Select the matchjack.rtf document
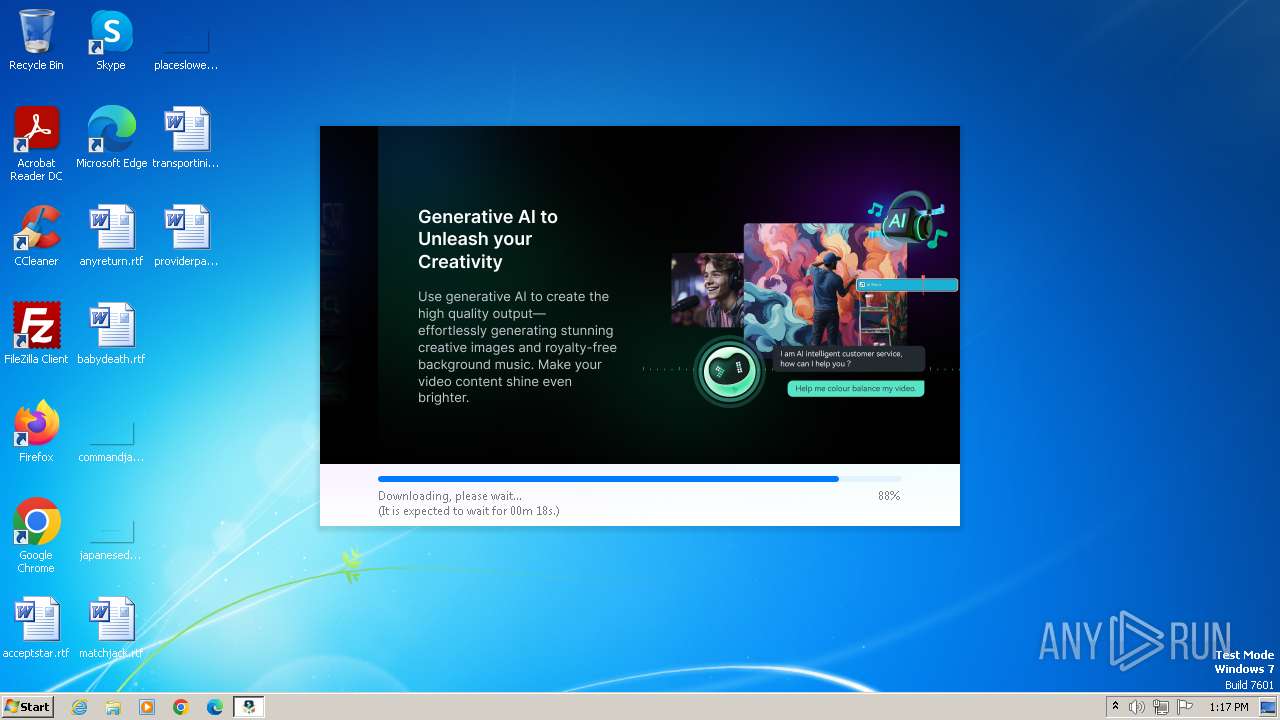This screenshot has width=1280, height=720. point(111,628)
